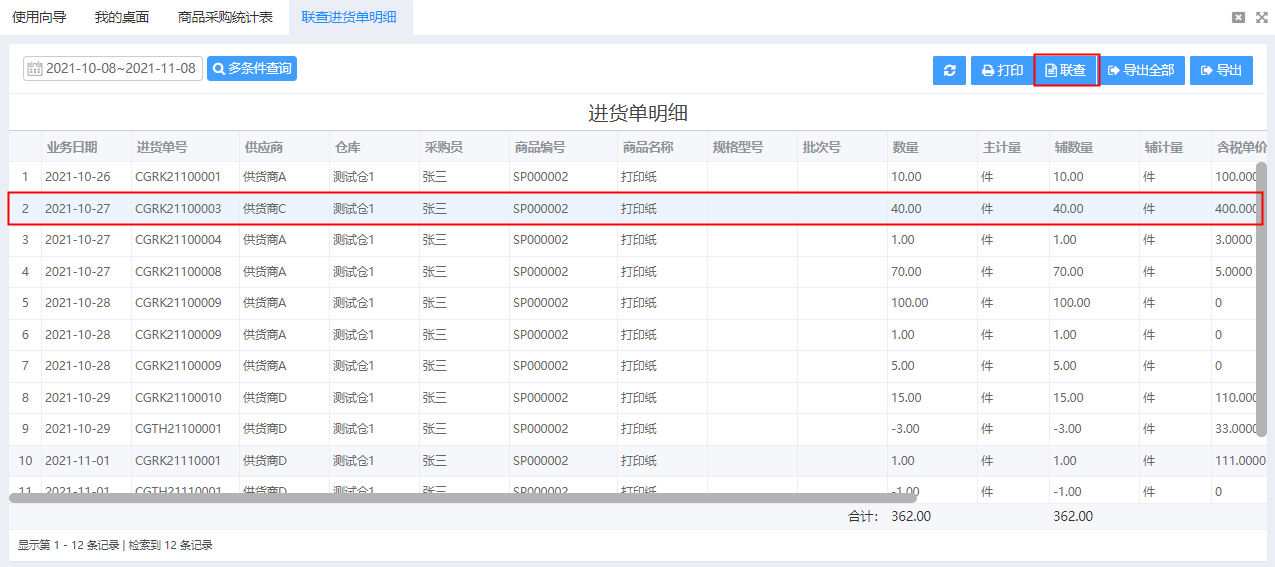Screen dimensions: 1275x567
Task: Switch to the 我的桌面 tab
Action: (x=122, y=17)
